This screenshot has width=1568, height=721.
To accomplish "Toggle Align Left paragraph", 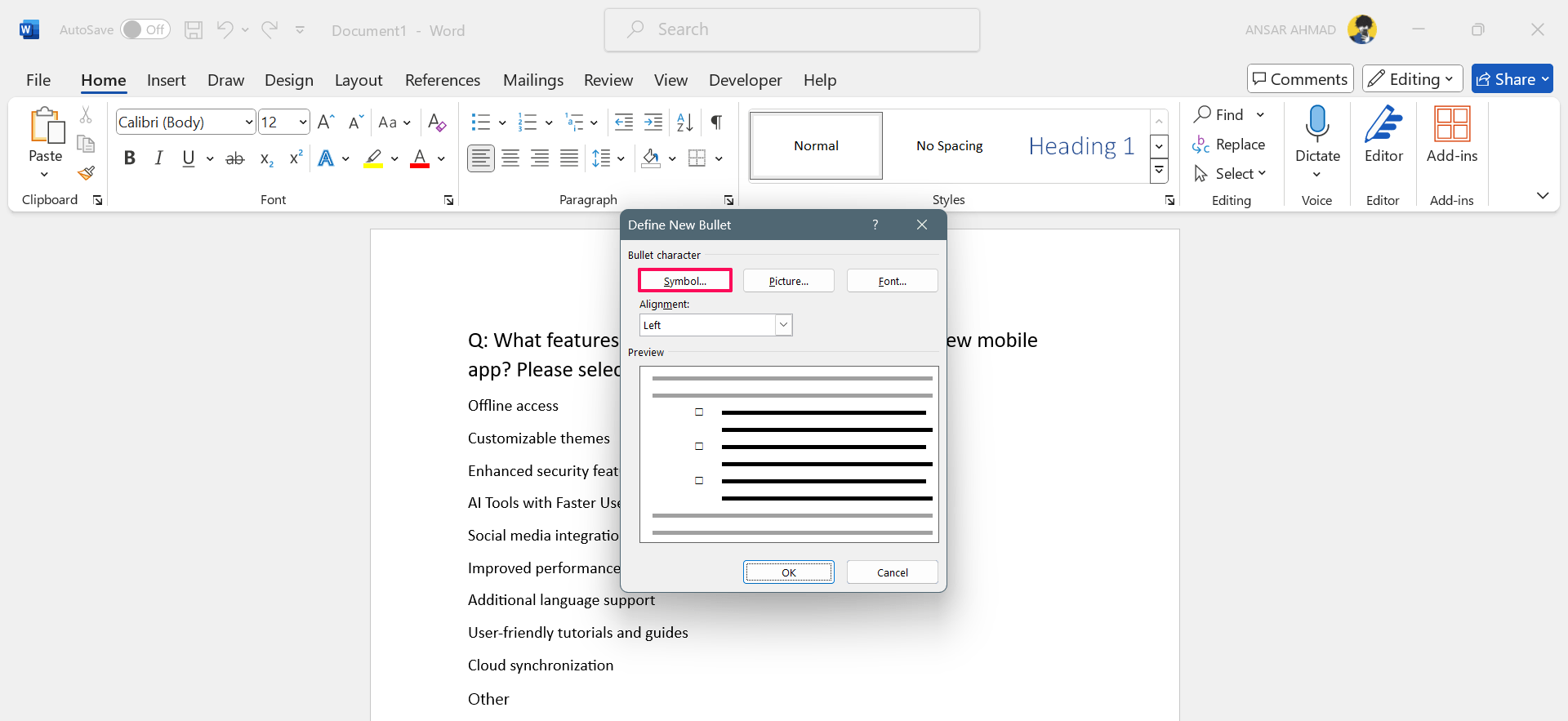I will pos(481,158).
